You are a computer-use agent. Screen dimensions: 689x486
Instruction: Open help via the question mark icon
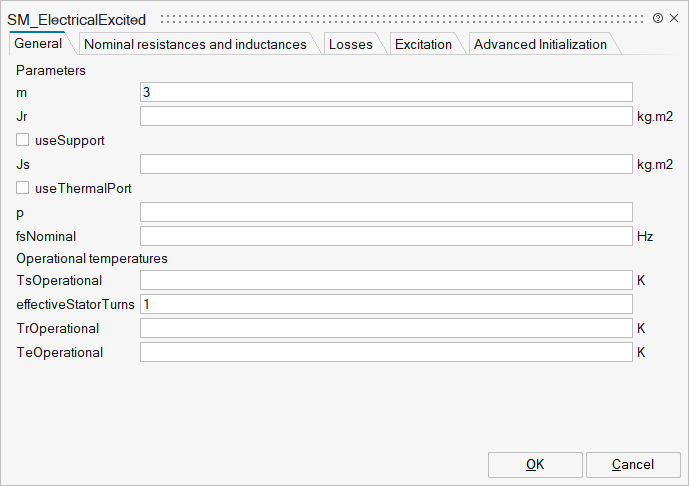point(657,18)
